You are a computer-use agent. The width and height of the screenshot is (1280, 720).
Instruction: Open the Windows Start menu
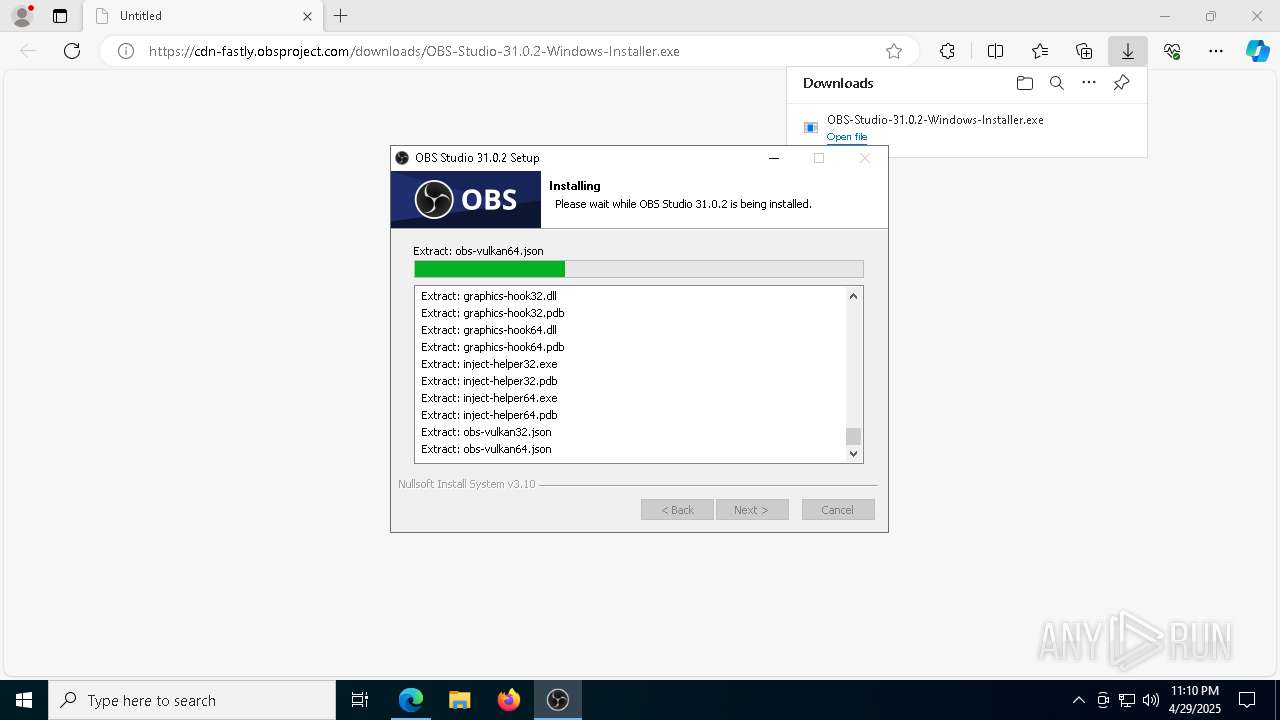tap(24, 700)
